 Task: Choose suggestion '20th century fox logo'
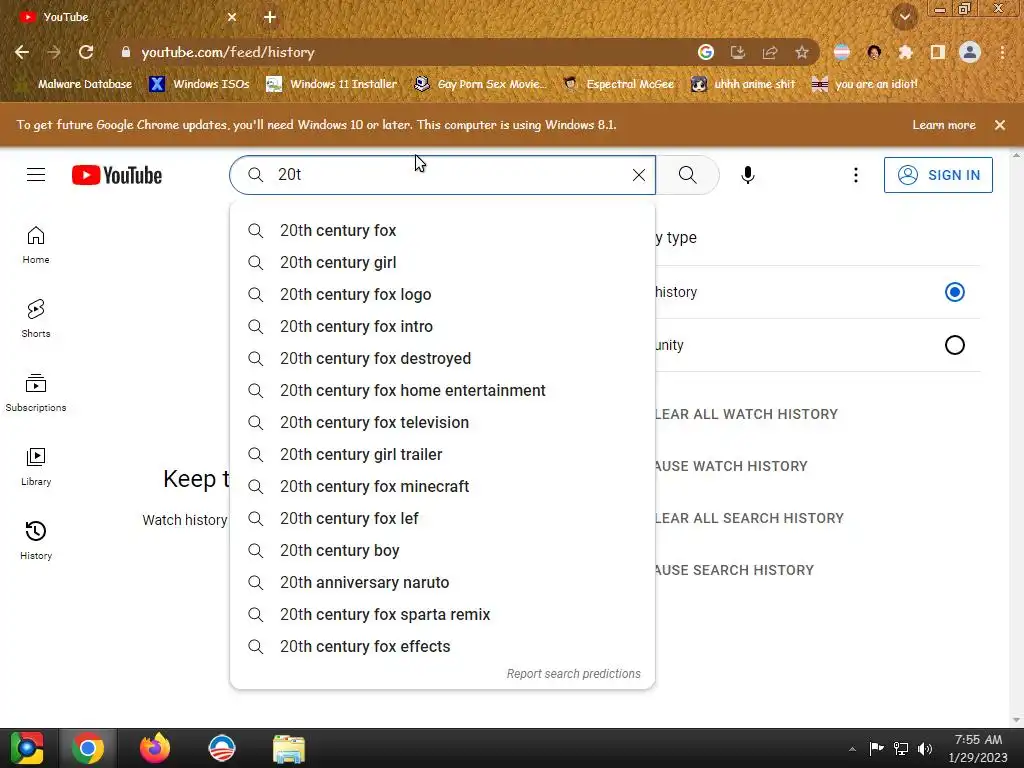tap(442, 295)
